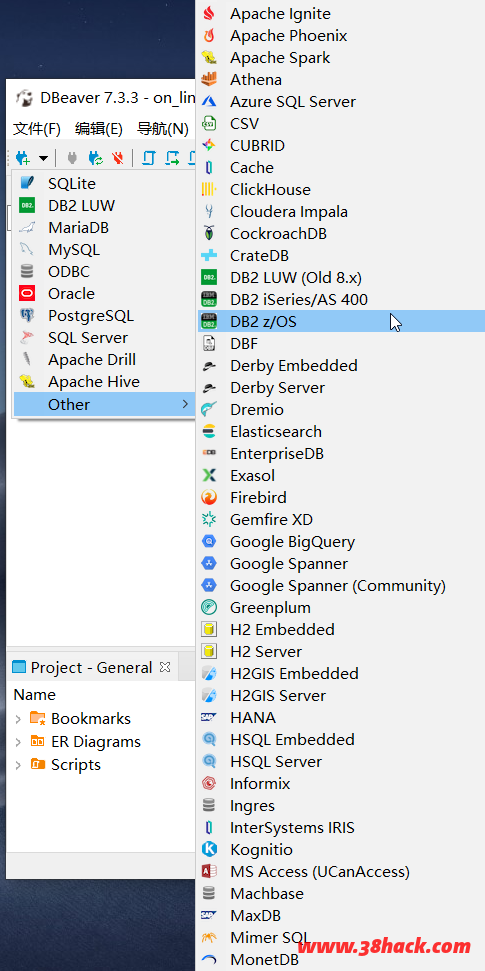Click the SAP HANA icon
Screen dimensions: 485x971
click(x=209, y=718)
